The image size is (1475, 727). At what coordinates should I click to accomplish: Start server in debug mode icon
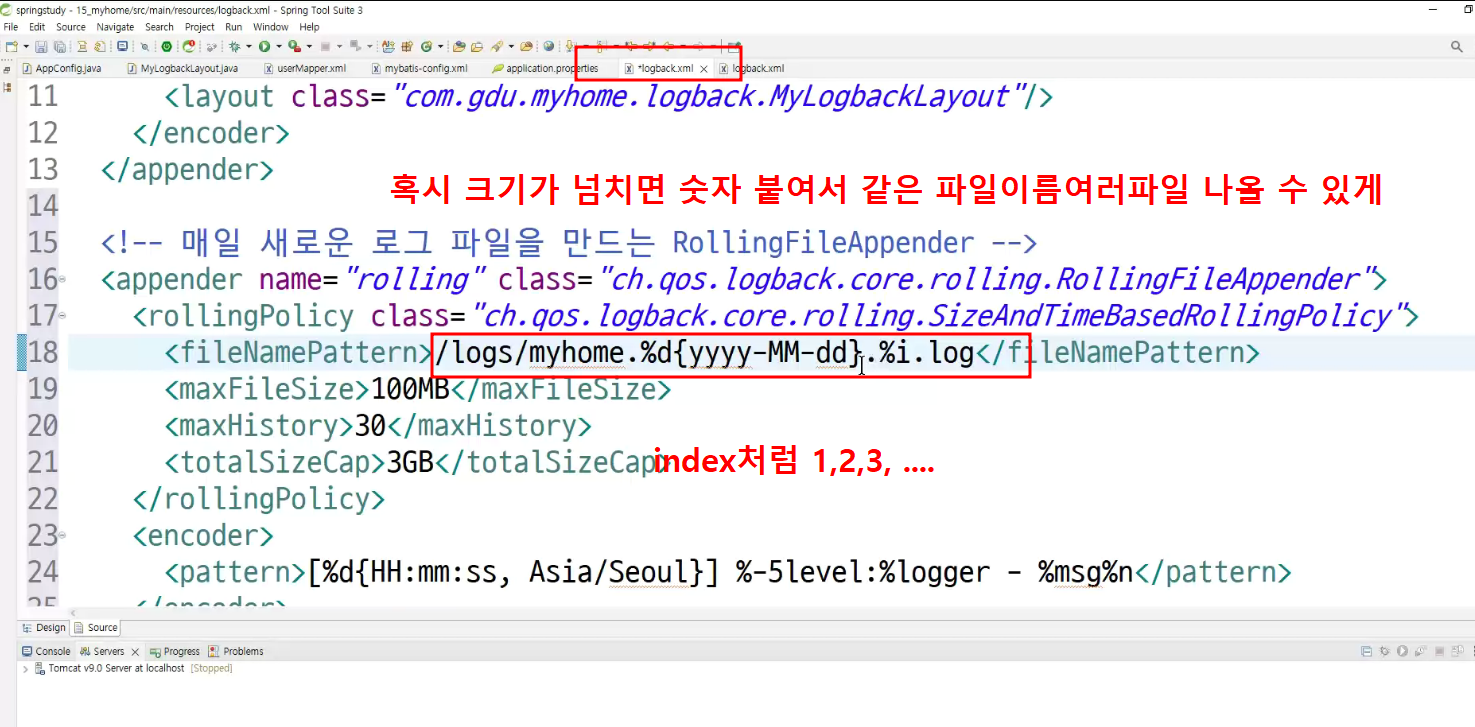click(1385, 651)
